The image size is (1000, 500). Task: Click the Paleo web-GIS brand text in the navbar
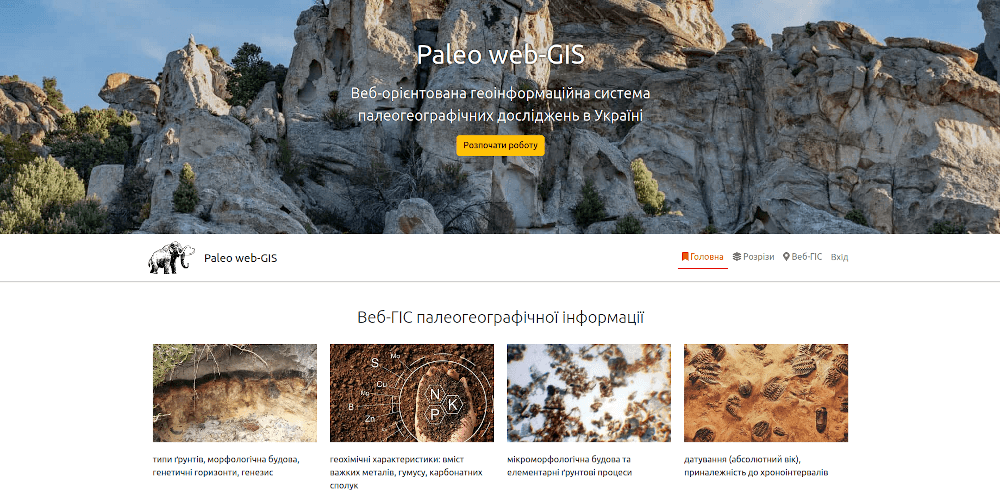(x=240, y=258)
